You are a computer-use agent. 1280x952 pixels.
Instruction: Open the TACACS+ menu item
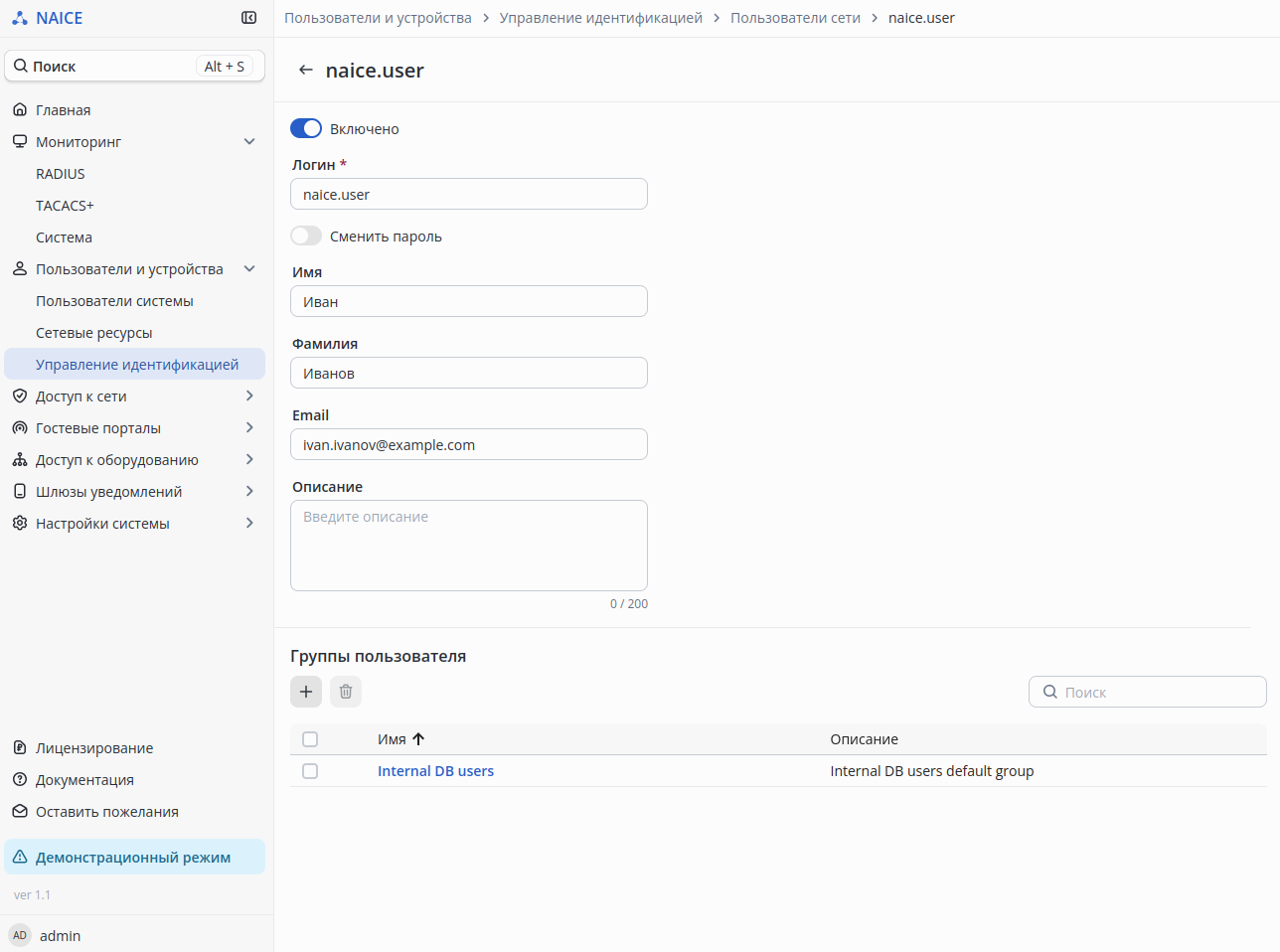65,206
